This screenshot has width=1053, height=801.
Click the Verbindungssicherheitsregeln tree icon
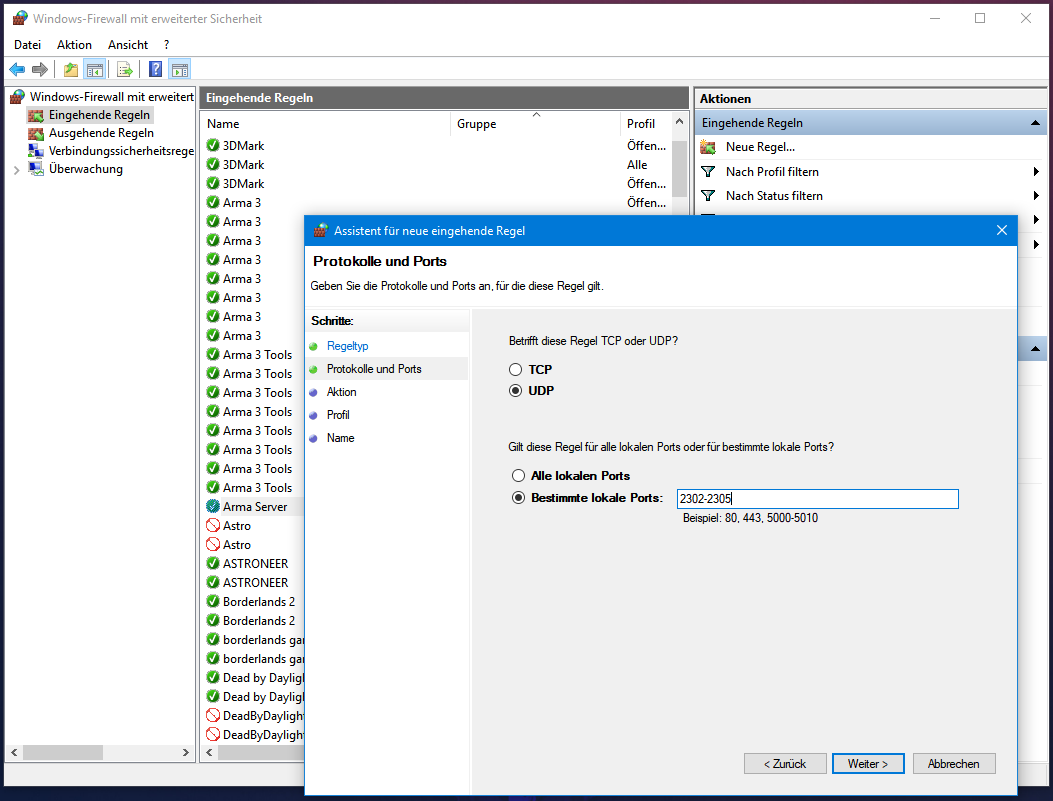[x=36, y=151]
